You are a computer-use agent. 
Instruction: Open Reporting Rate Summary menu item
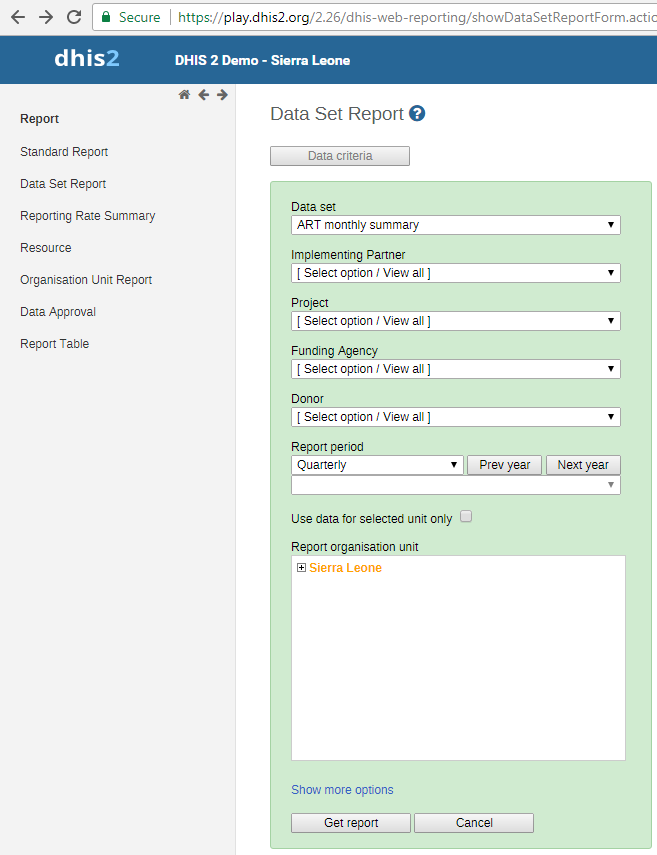(87, 216)
